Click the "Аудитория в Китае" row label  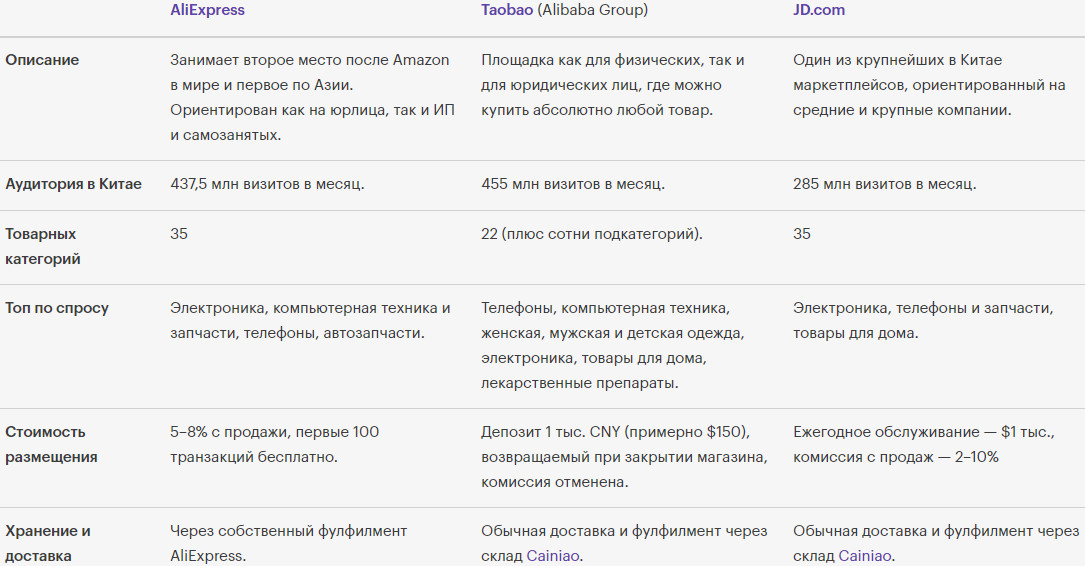tap(73, 184)
